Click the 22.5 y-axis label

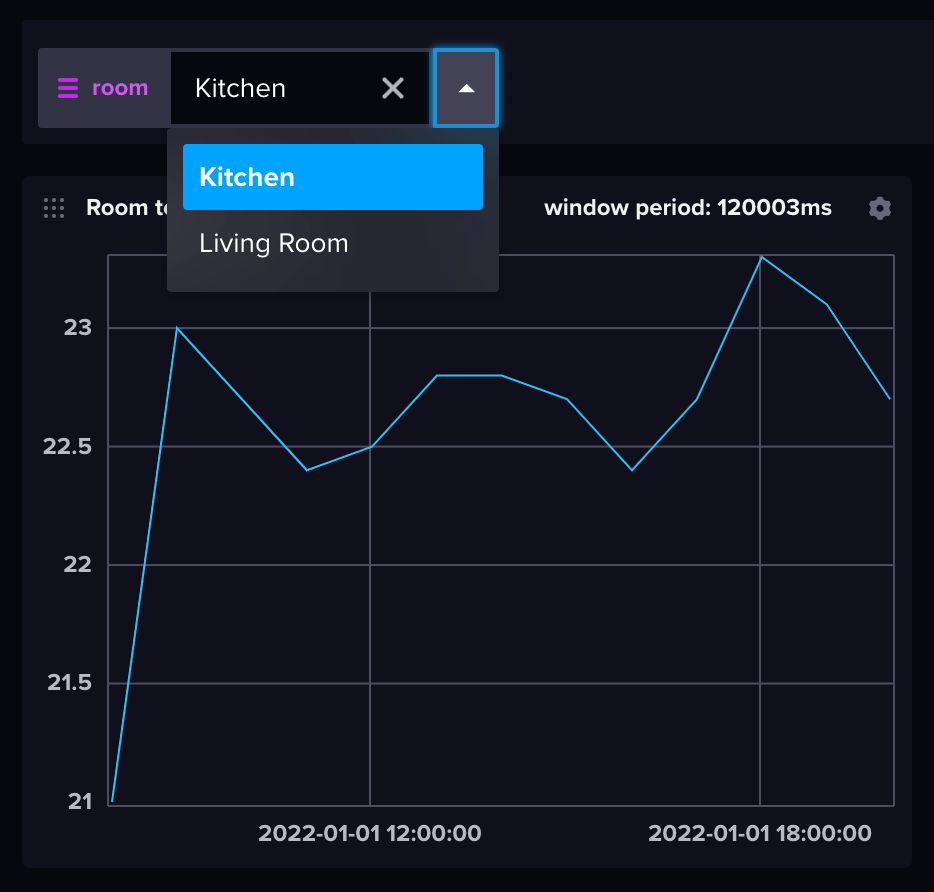click(x=67, y=446)
